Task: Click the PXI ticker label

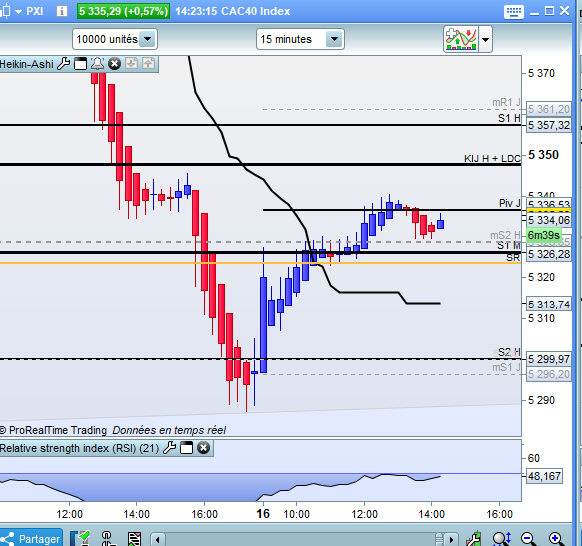Action: (x=35, y=11)
